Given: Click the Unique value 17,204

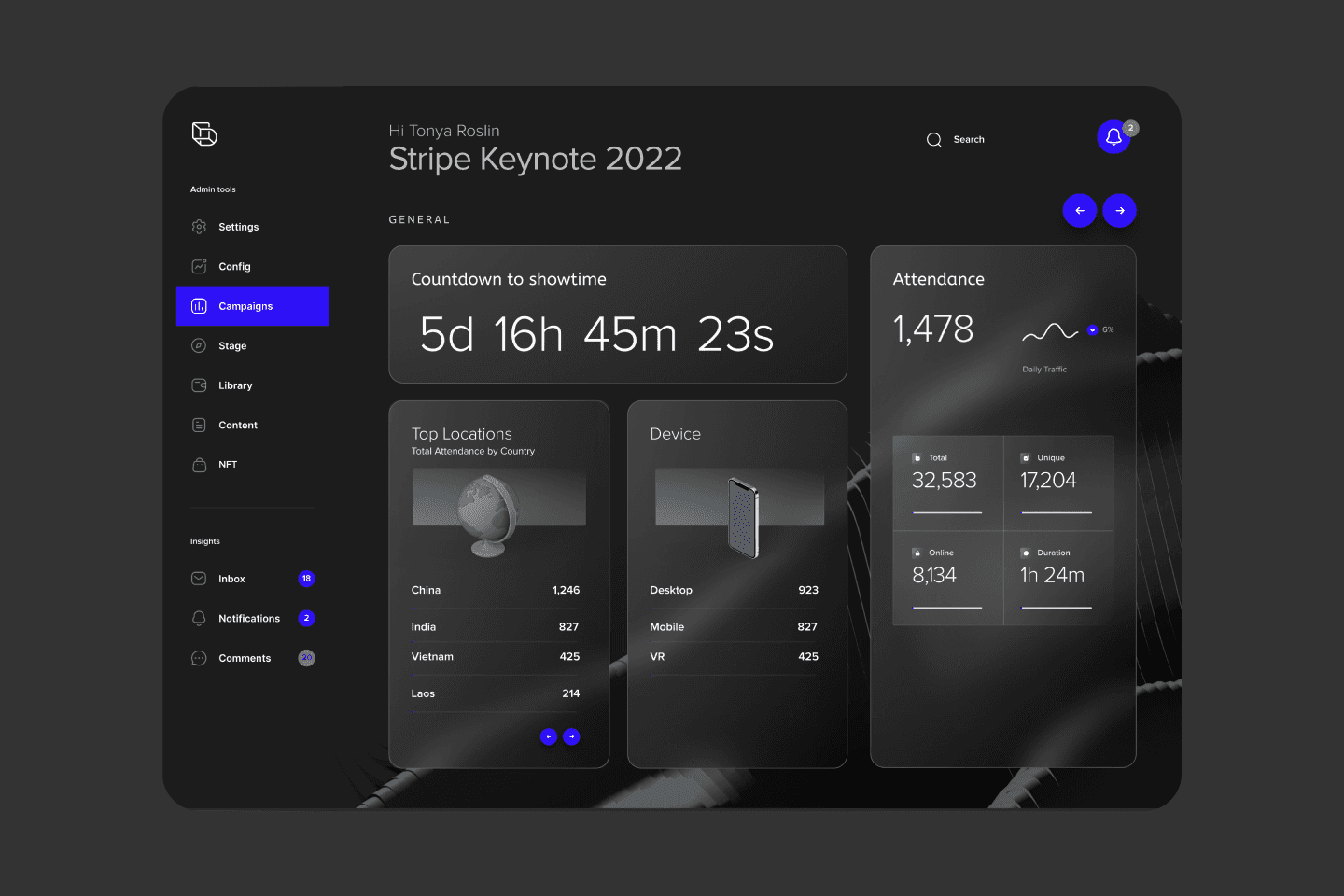Looking at the screenshot, I should coord(1048,481).
